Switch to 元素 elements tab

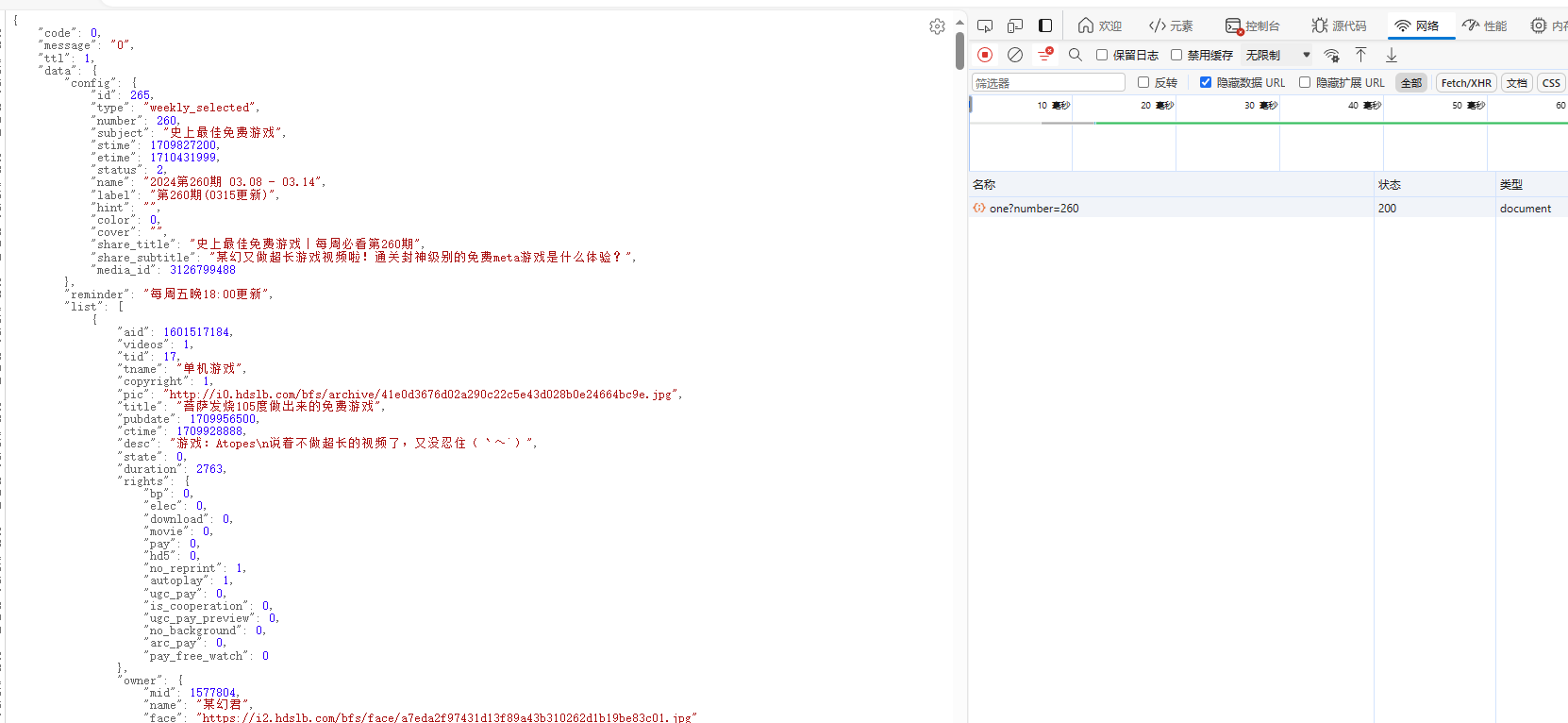tap(1171, 25)
